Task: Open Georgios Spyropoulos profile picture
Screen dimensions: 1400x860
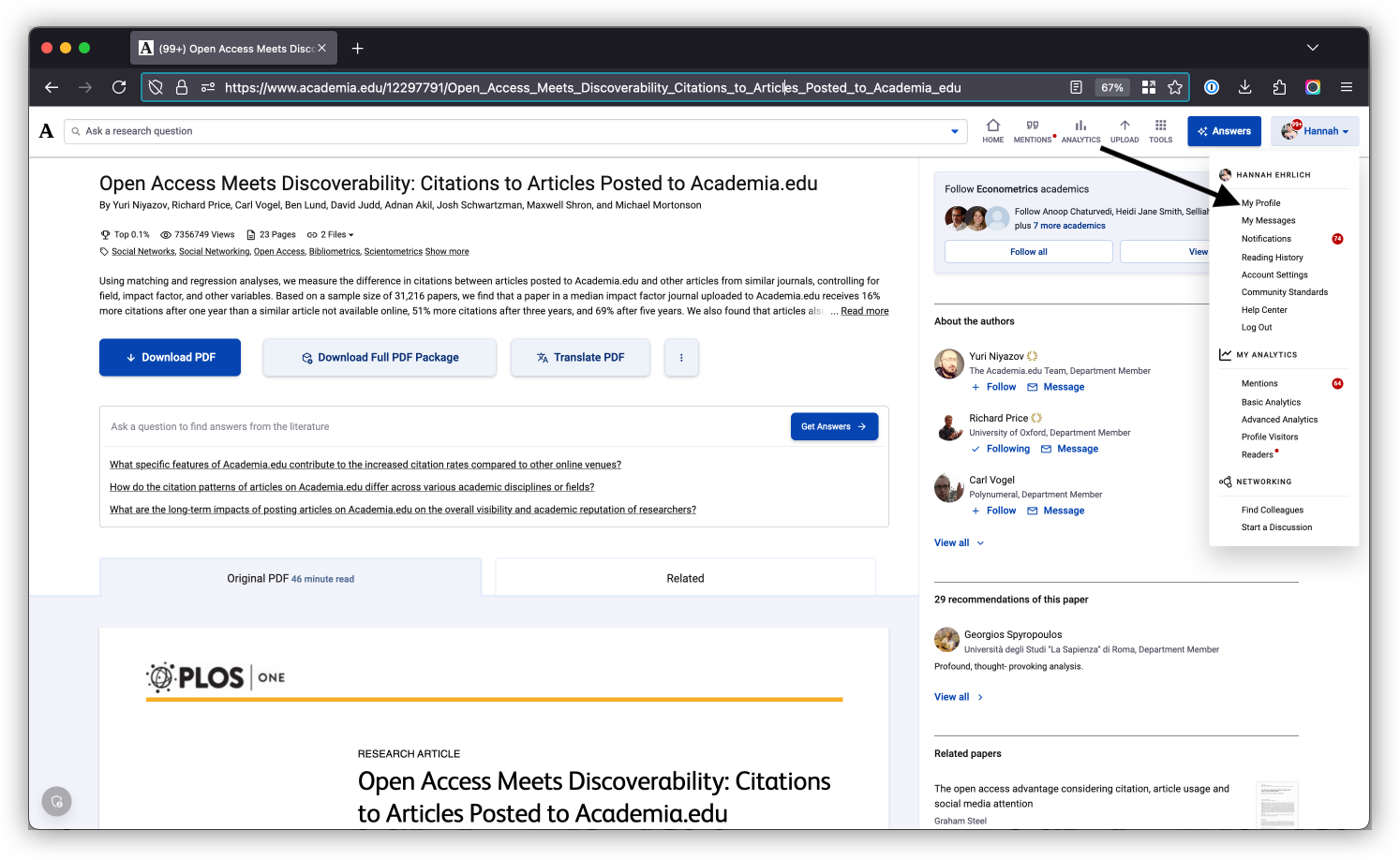Action: point(946,640)
